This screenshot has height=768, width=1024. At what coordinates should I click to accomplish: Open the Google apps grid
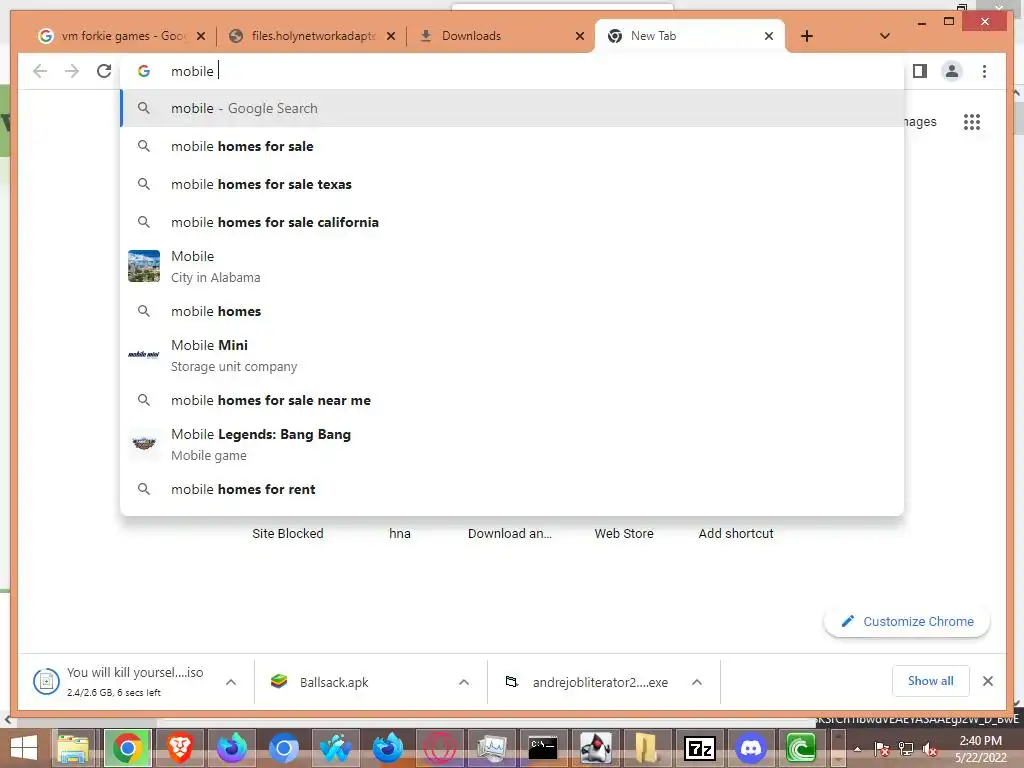point(972,121)
